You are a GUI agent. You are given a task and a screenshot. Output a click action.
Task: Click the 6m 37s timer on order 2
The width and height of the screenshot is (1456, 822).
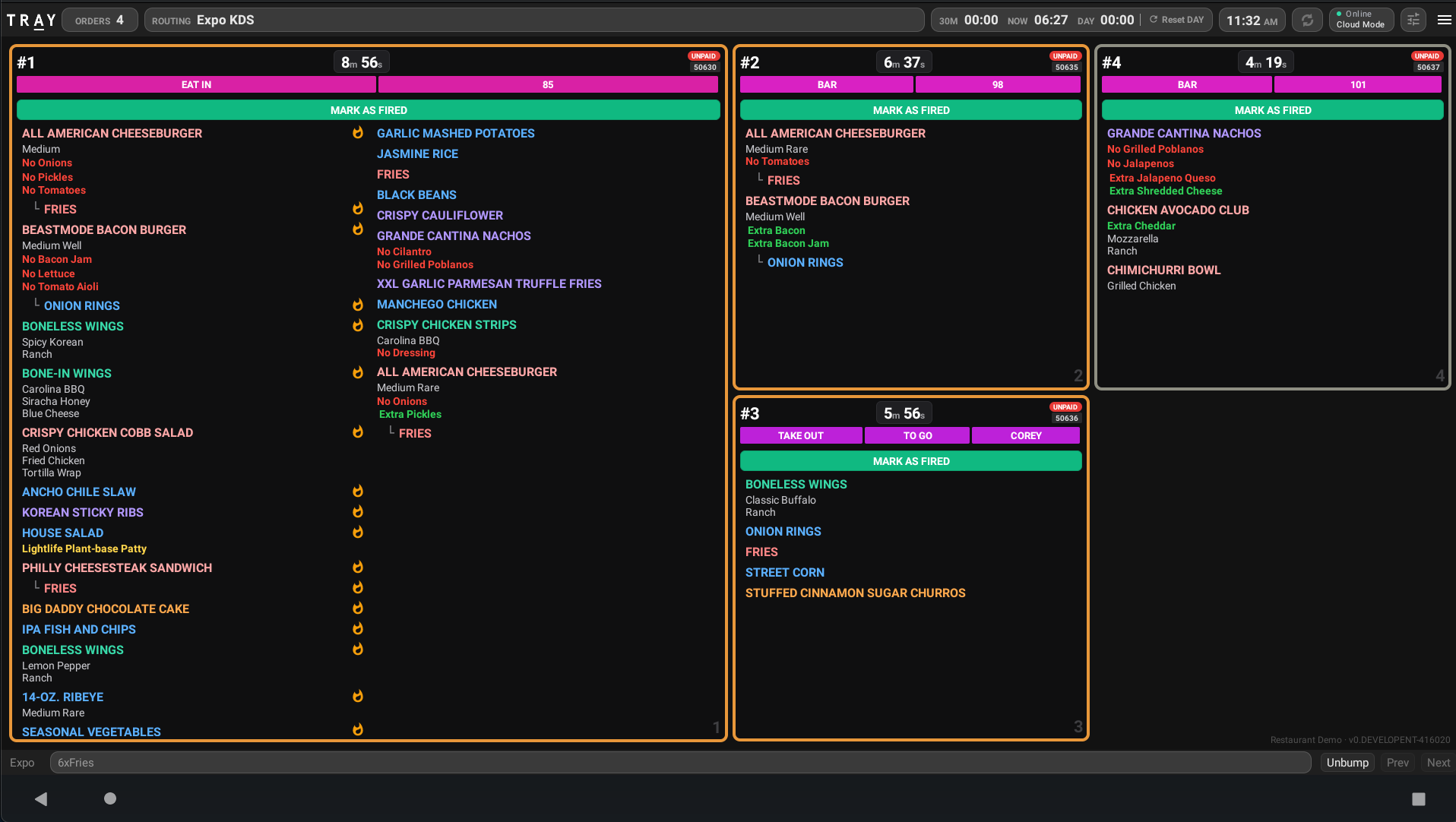[904, 62]
